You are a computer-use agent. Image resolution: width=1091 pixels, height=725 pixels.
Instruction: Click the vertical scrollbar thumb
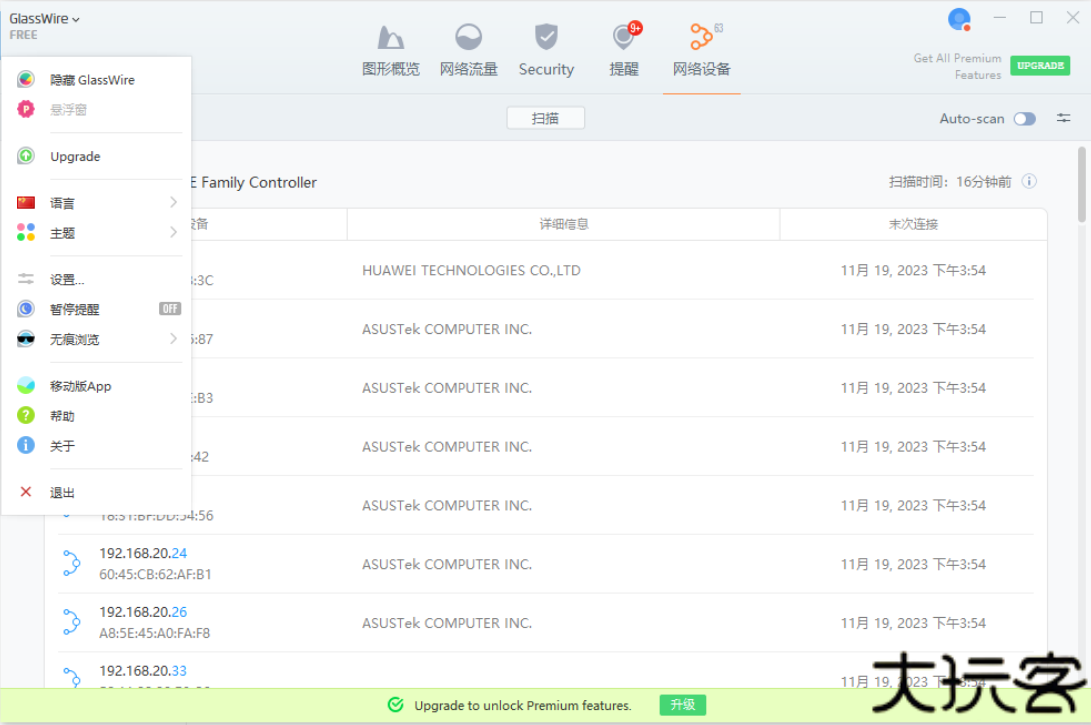click(1082, 185)
